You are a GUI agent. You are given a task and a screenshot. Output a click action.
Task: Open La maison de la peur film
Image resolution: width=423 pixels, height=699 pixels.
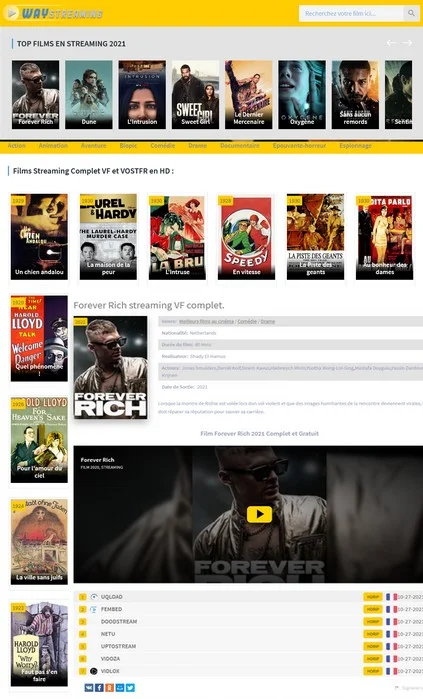coord(108,237)
